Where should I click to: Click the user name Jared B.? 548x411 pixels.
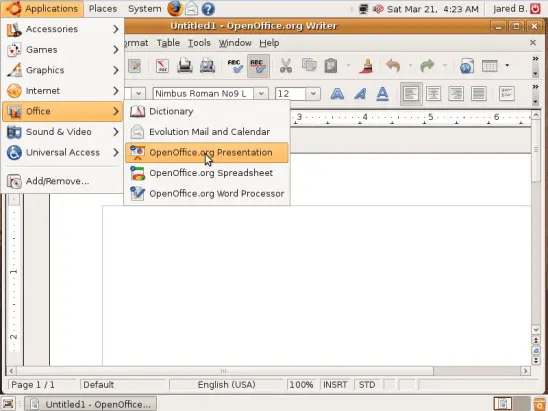(x=510, y=9)
